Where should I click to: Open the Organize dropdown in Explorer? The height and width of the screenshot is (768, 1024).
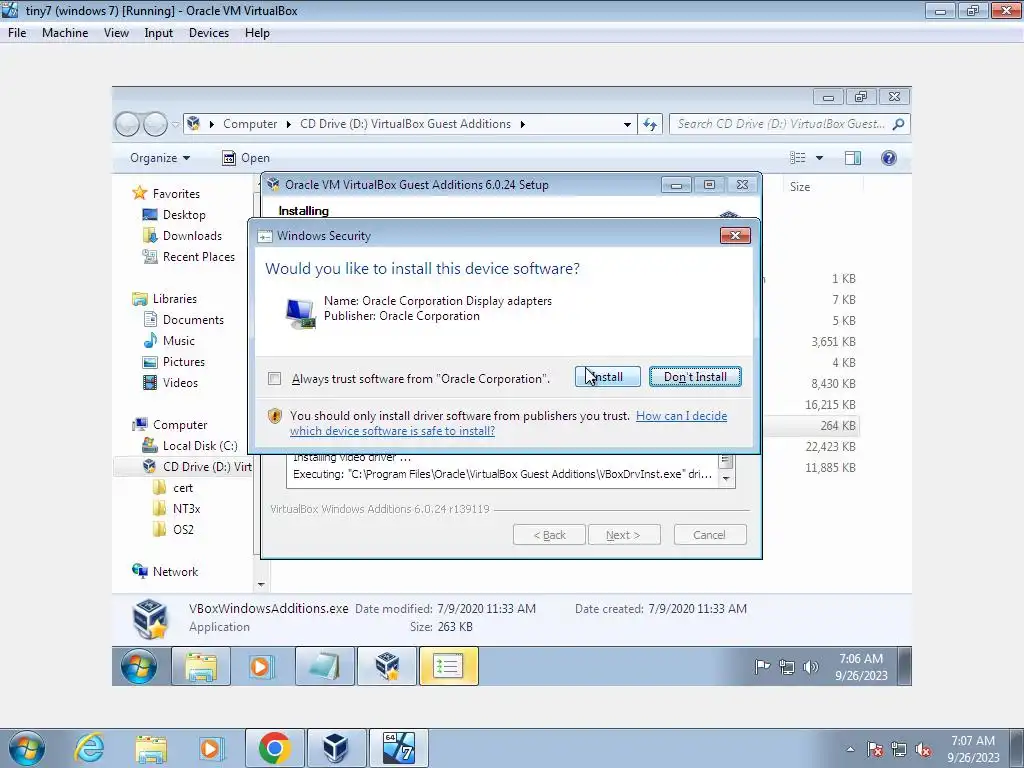pos(160,158)
